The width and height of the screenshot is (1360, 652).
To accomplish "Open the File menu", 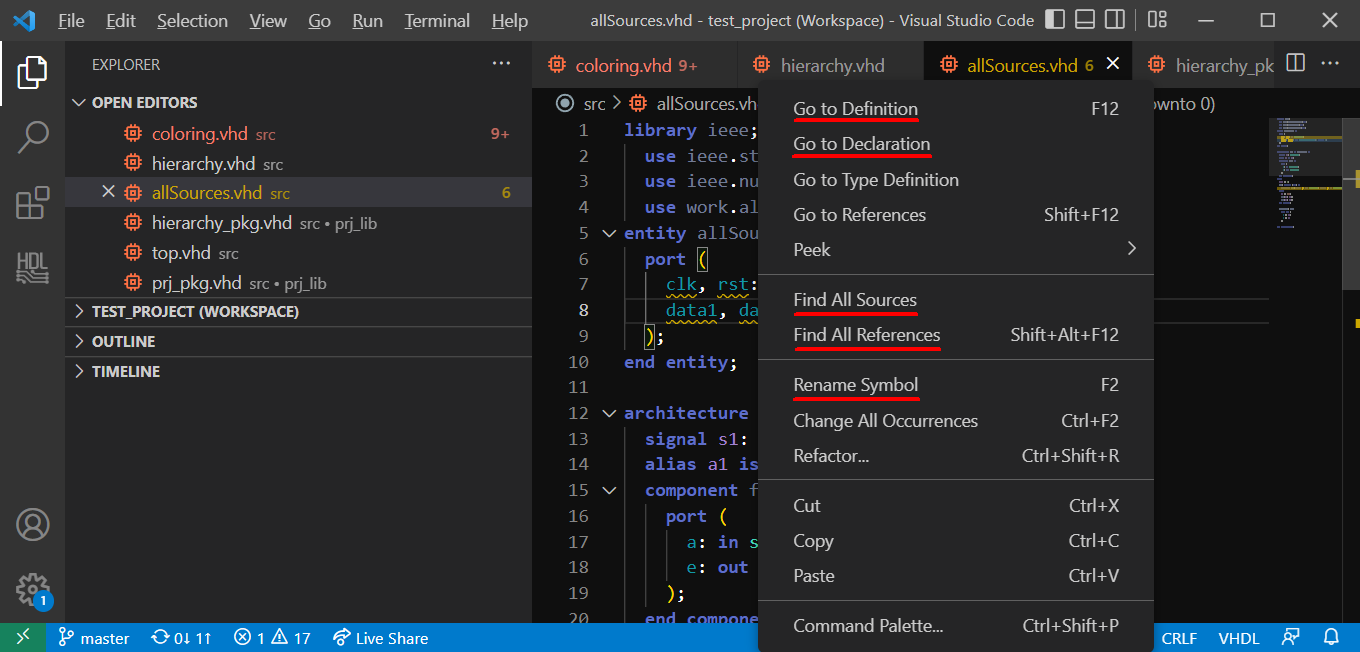I will pyautogui.click(x=71, y=20).
